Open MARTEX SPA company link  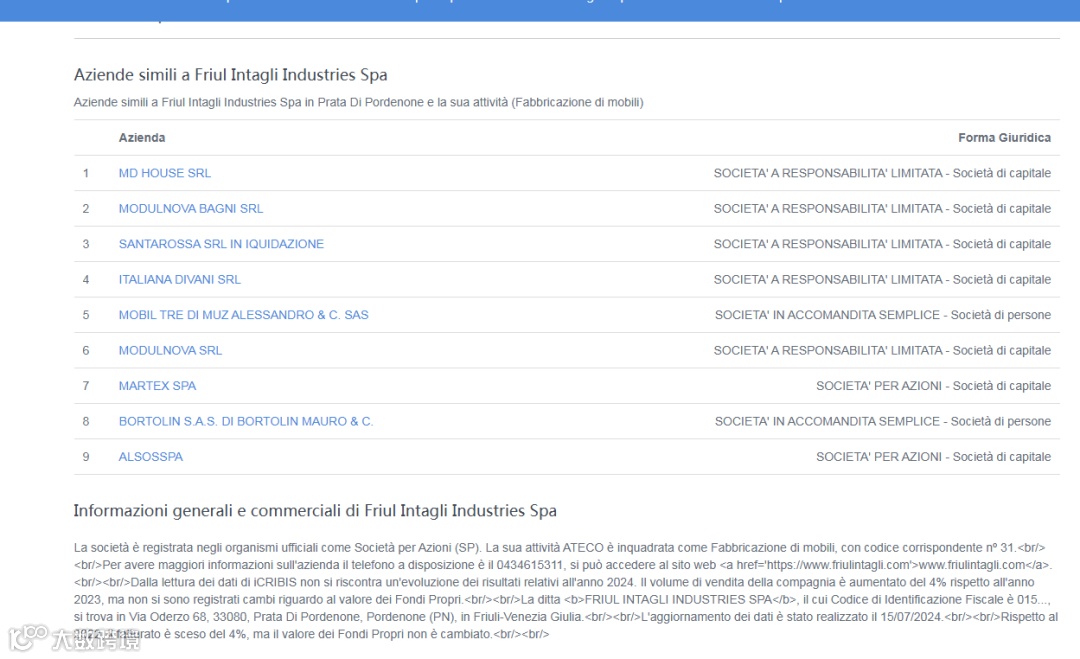click(x=157, y=386)
